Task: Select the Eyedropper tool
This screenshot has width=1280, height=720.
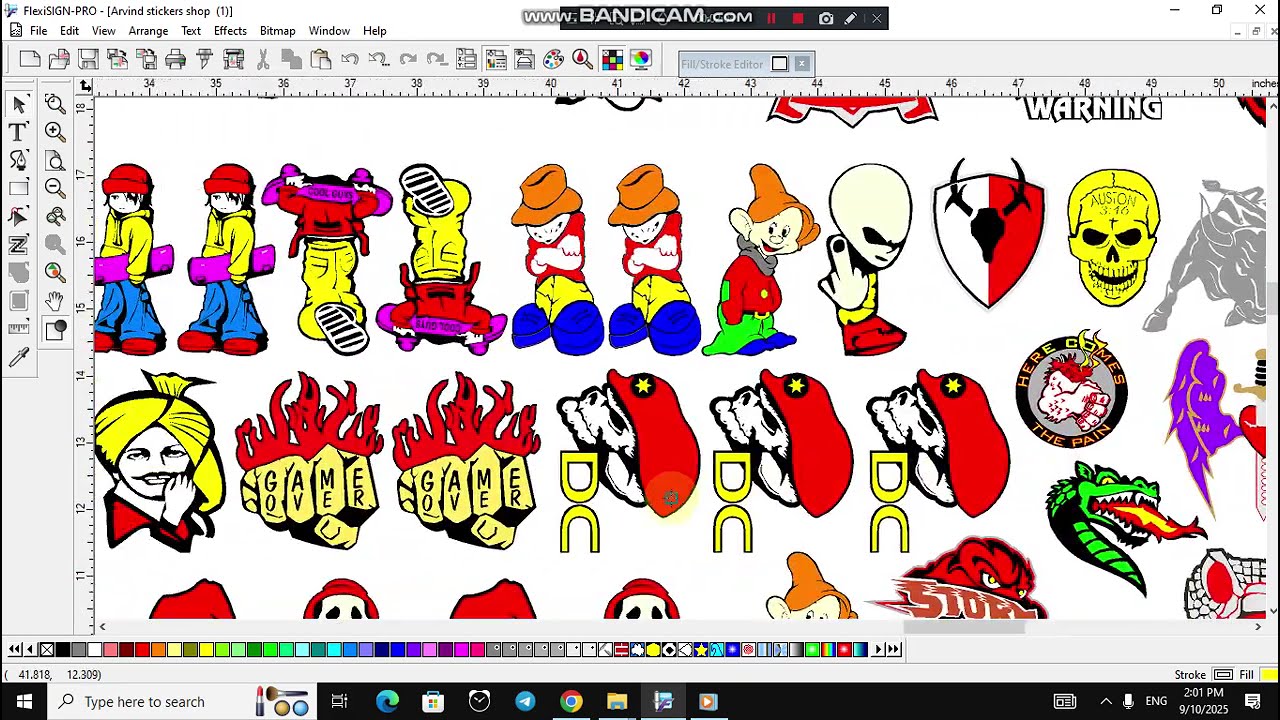Action: point(18,357)
